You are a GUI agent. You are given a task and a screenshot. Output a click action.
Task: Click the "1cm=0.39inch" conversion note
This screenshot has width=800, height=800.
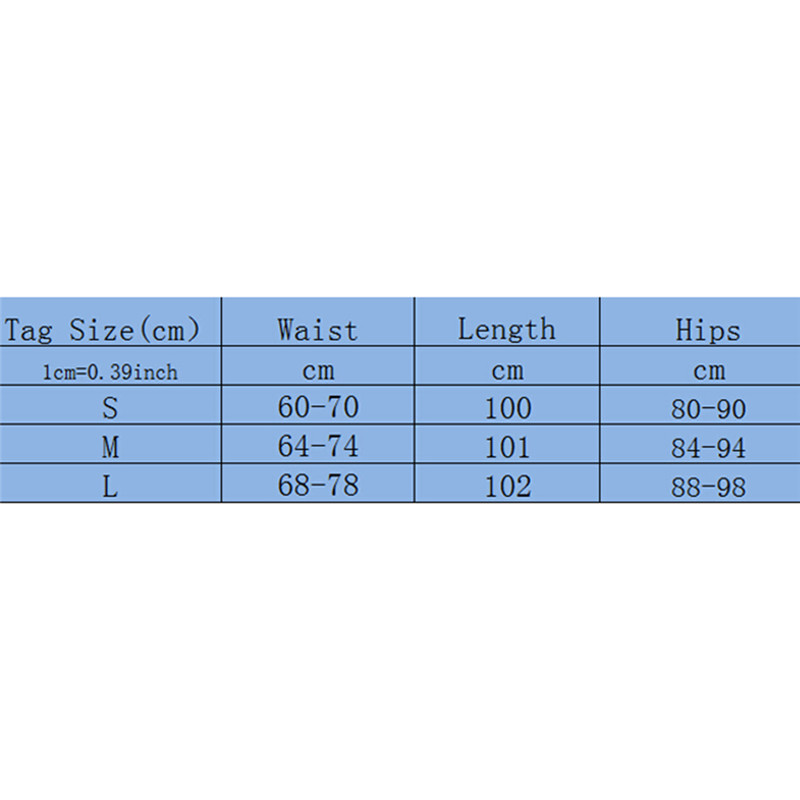point(110,372)
